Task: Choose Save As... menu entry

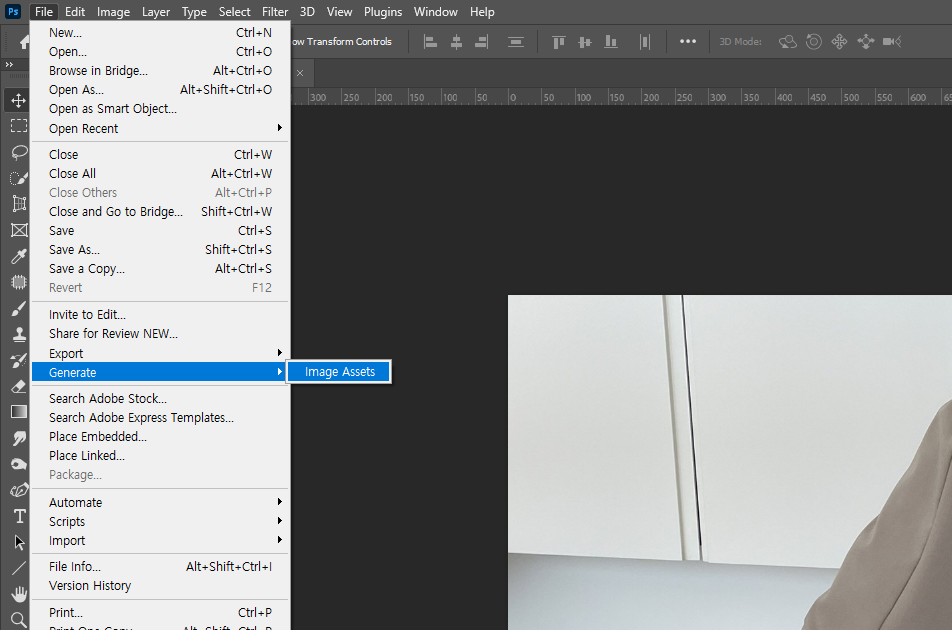Action: pos(160,249)
